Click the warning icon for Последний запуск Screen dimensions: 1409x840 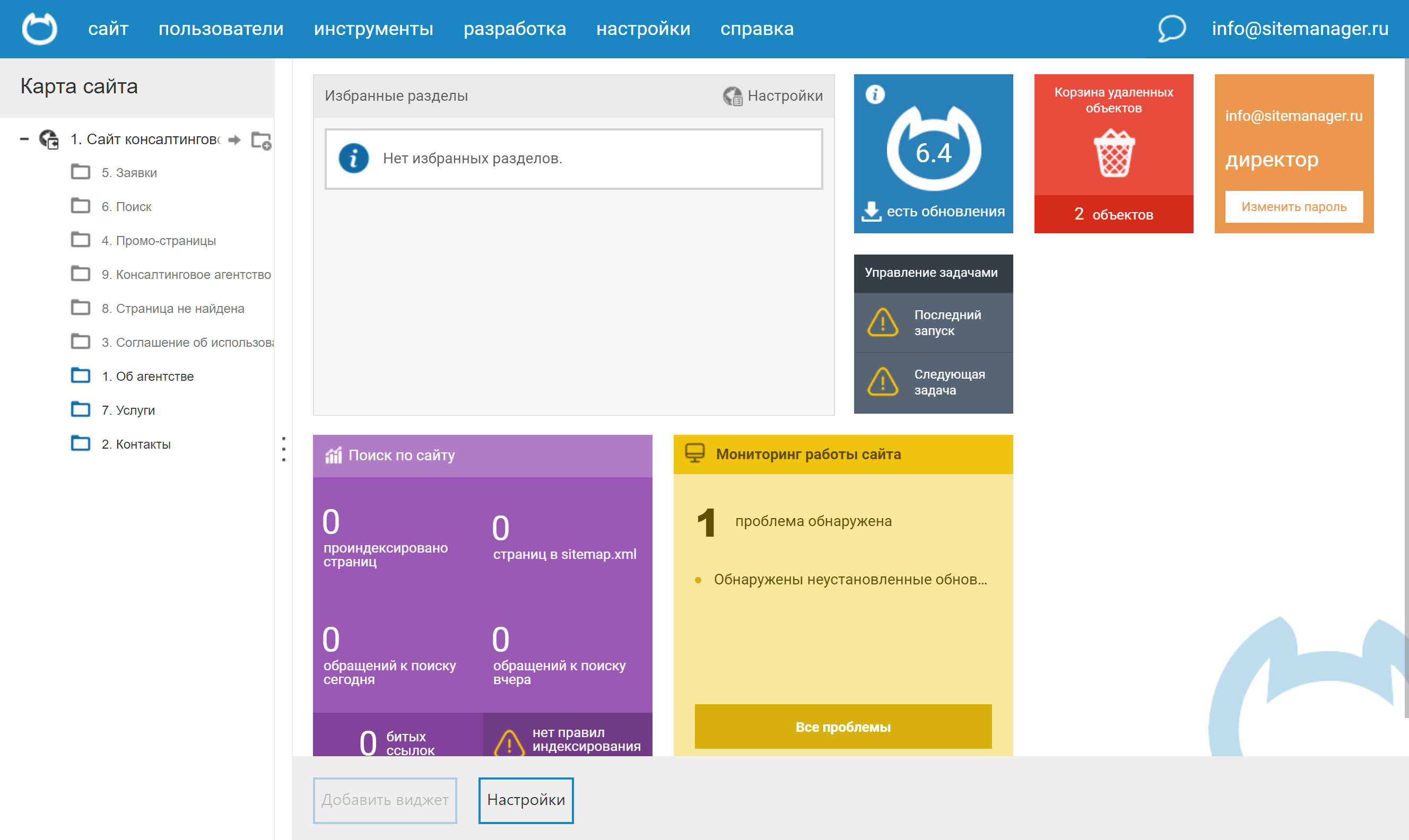(883, 322)
